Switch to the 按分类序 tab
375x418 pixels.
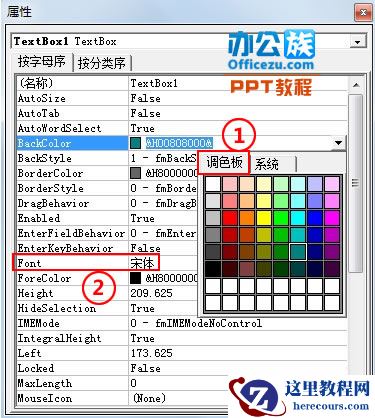[102, 63]
